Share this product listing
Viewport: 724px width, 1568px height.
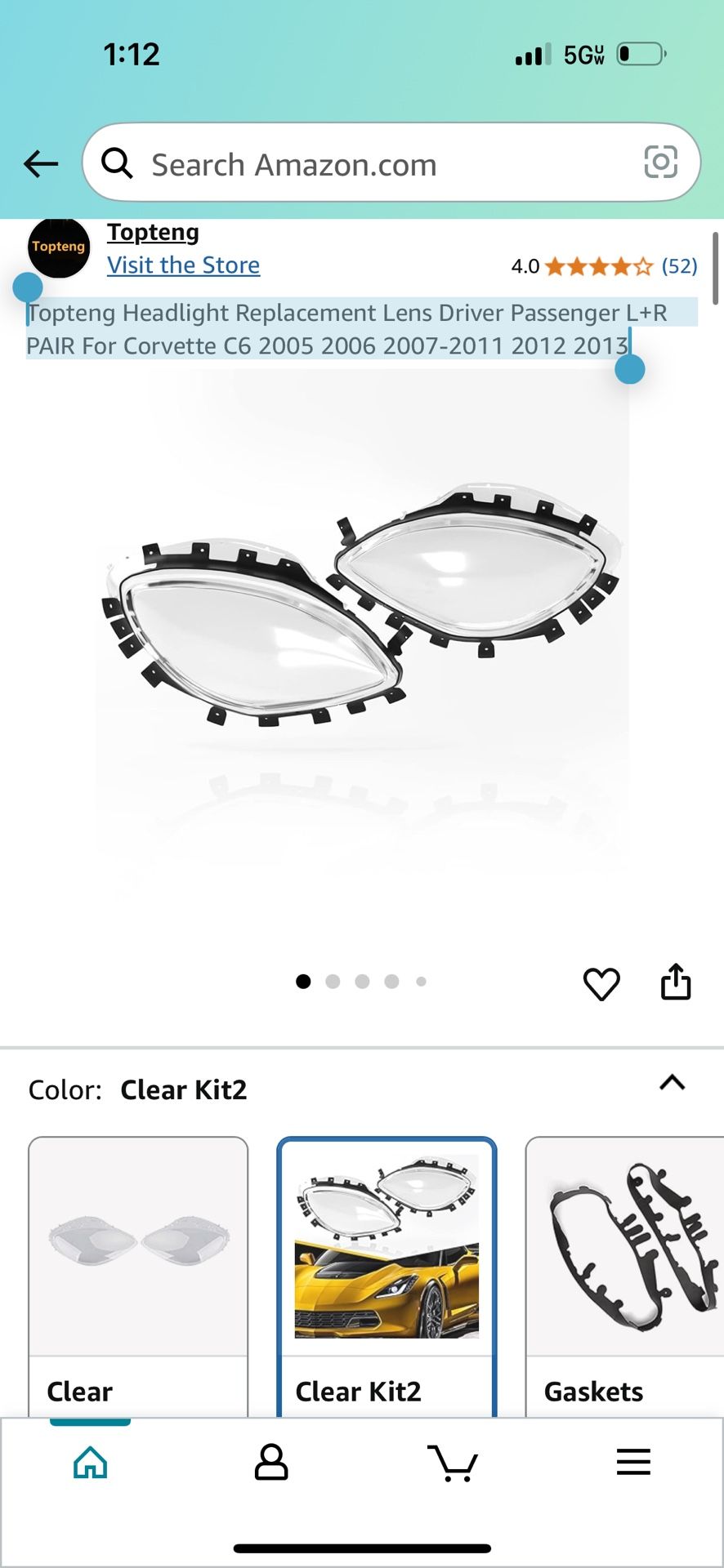coord(676,982)
